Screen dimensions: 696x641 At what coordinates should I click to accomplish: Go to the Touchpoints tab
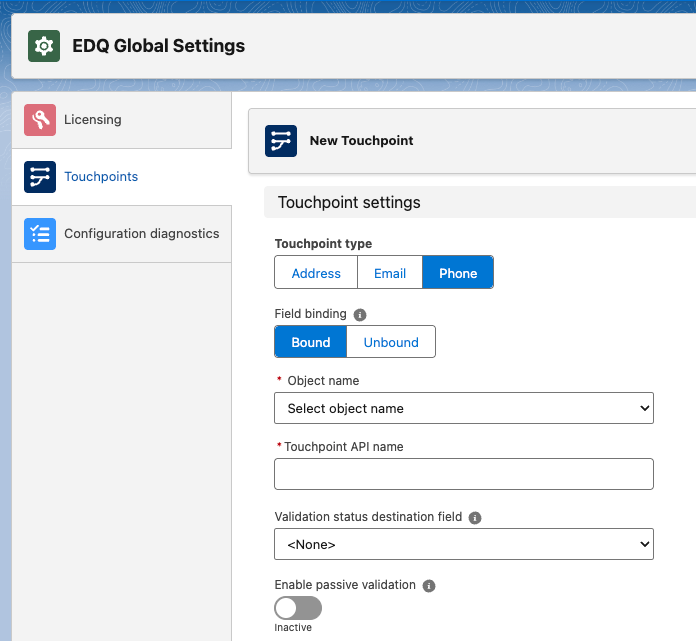101,177
